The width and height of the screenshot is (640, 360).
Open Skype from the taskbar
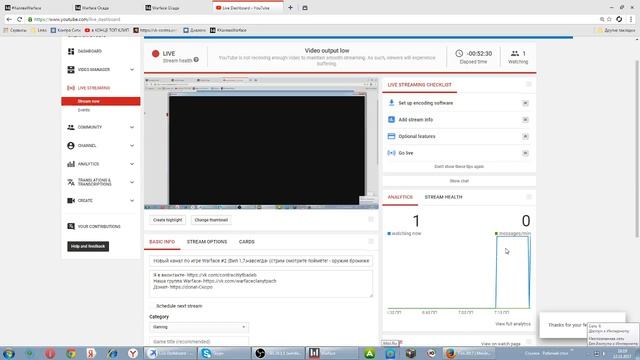coord(224,353)
